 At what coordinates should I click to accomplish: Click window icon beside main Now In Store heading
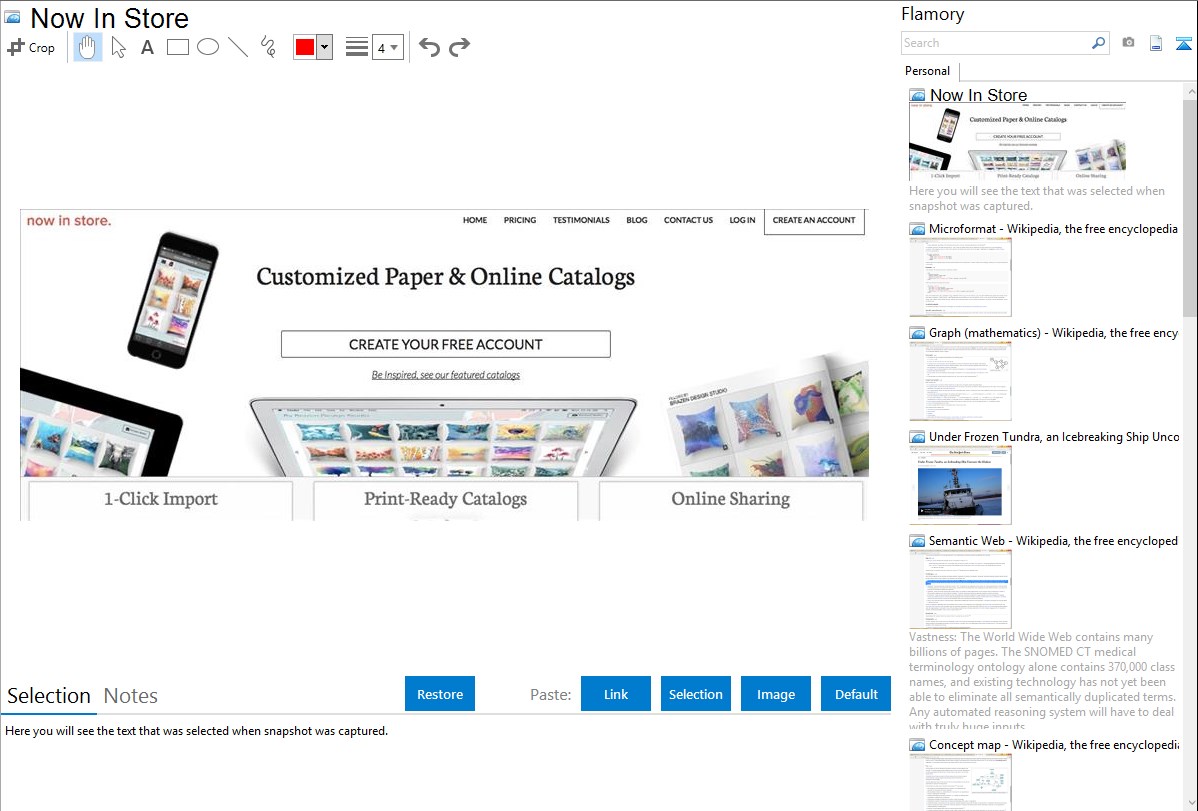(12, 16)
